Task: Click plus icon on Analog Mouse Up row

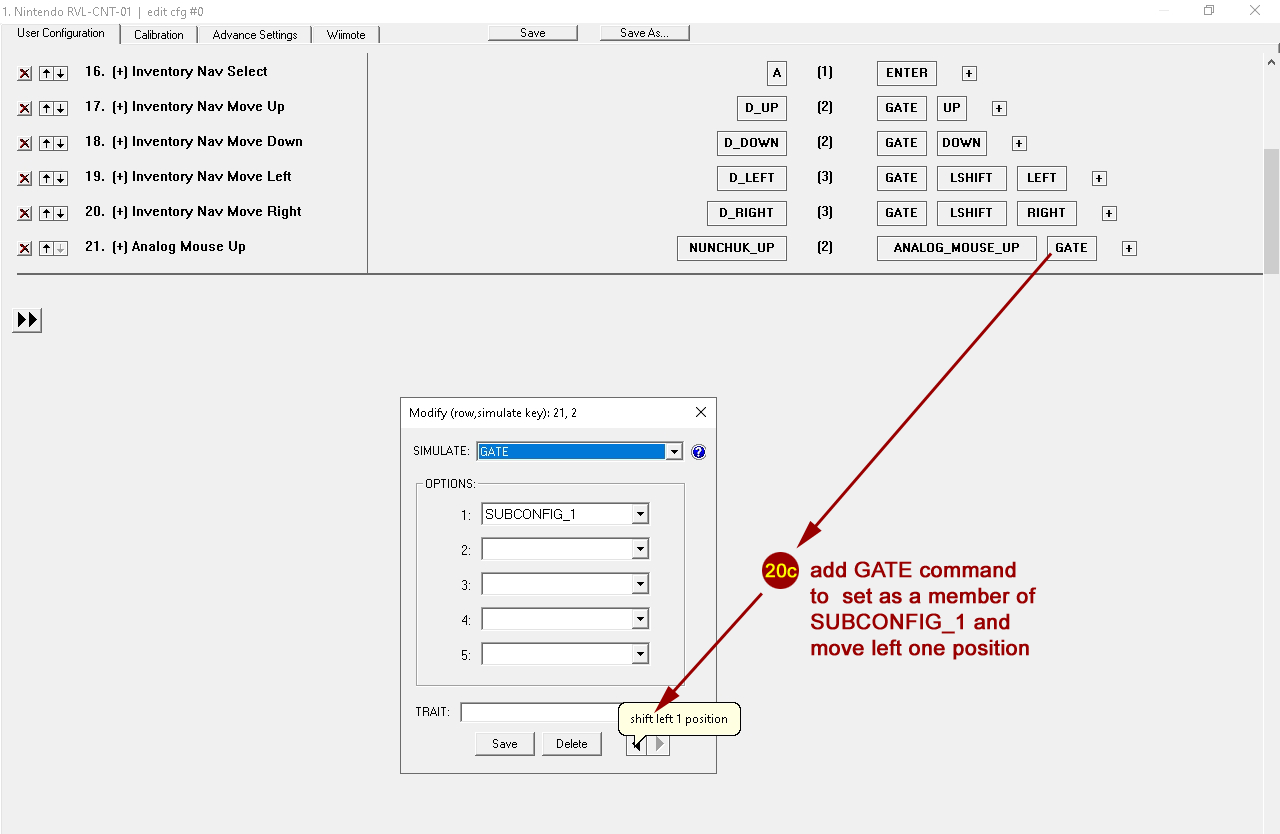Action: pyautogui.click(x=1129, y=249)
